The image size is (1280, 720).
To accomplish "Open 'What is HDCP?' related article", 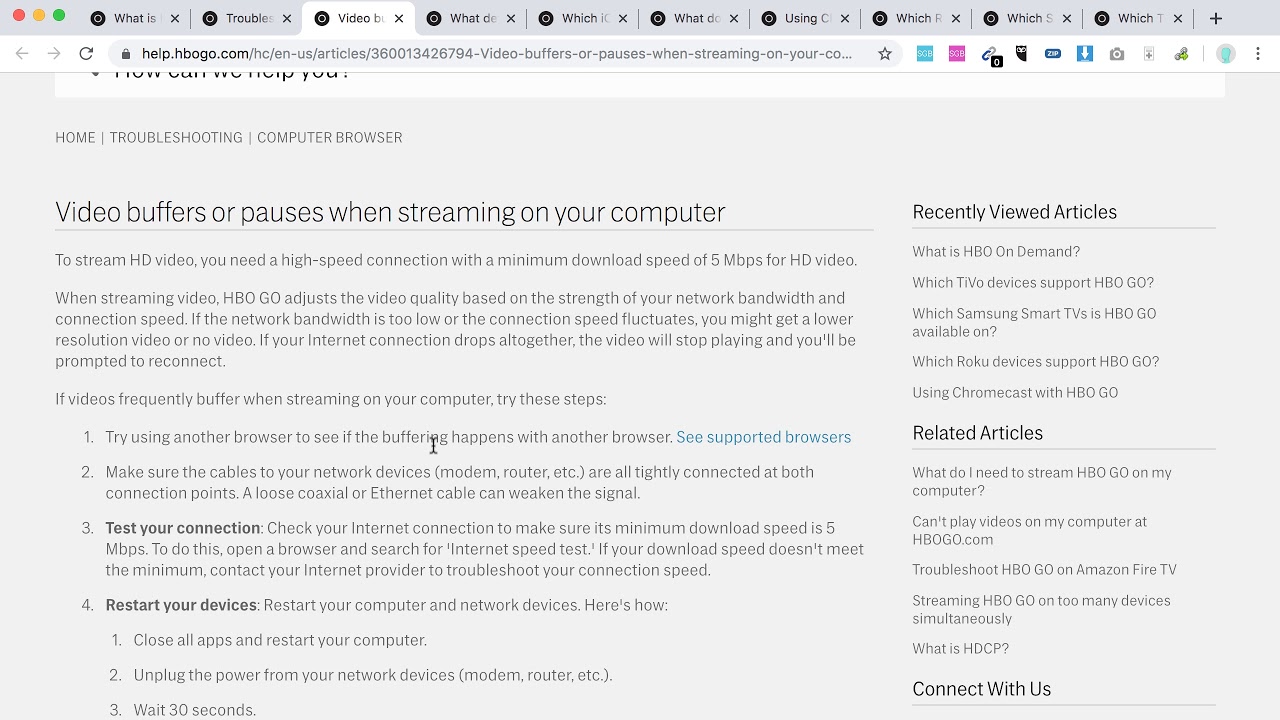I will coord(960,649).
